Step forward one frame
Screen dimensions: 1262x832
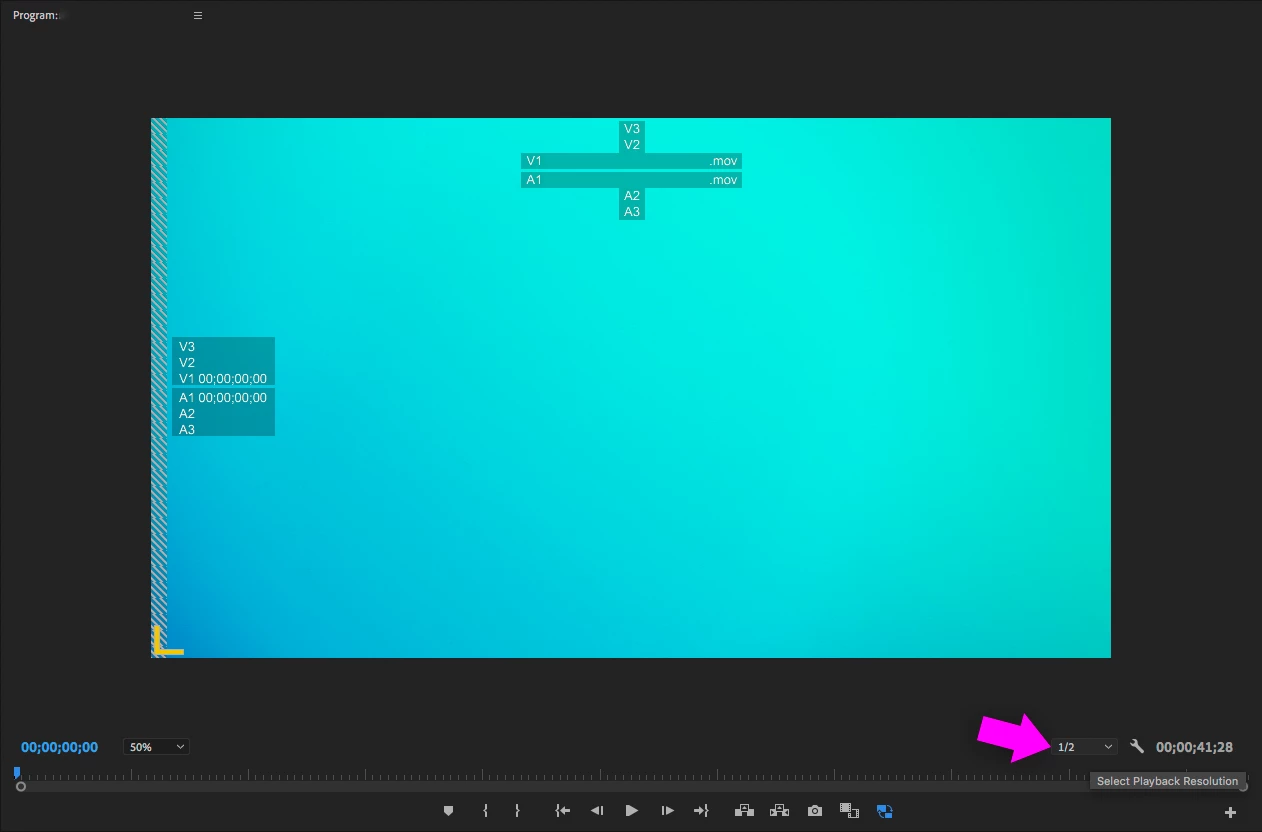(667, 811)
